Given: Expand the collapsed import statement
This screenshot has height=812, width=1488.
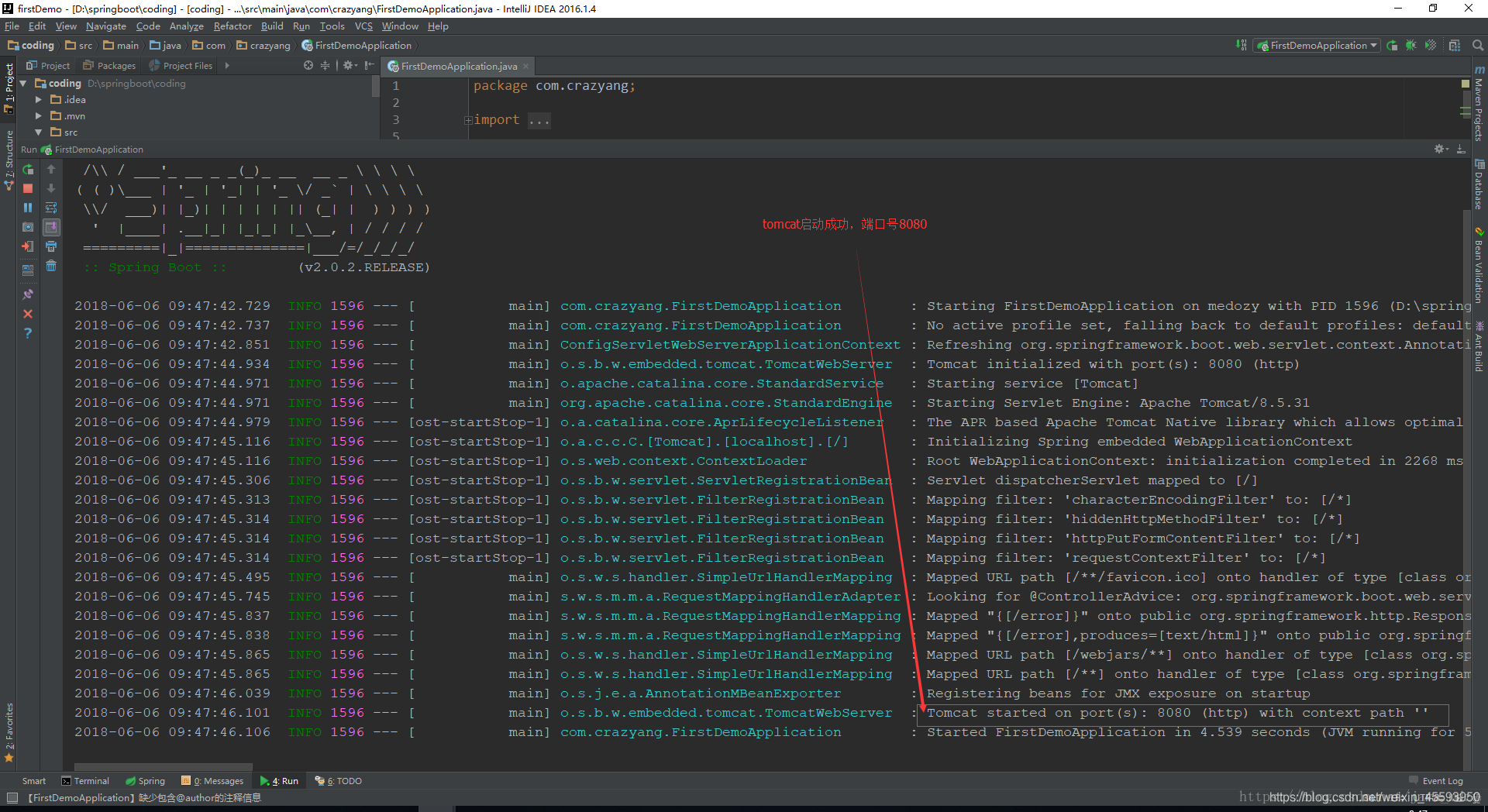Looking at the screenshot, I should click(468, 120).
